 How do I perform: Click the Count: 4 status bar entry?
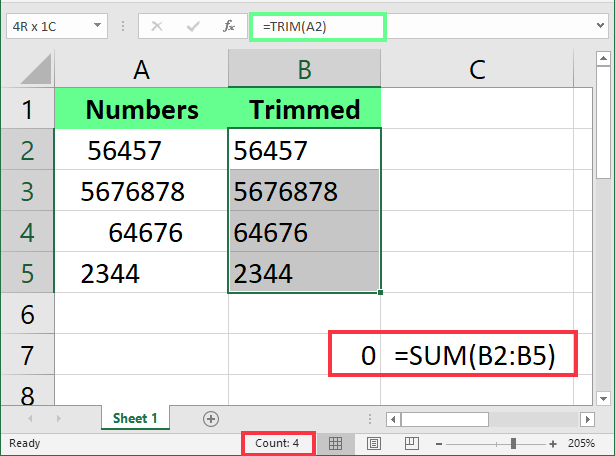coord(277,443)
